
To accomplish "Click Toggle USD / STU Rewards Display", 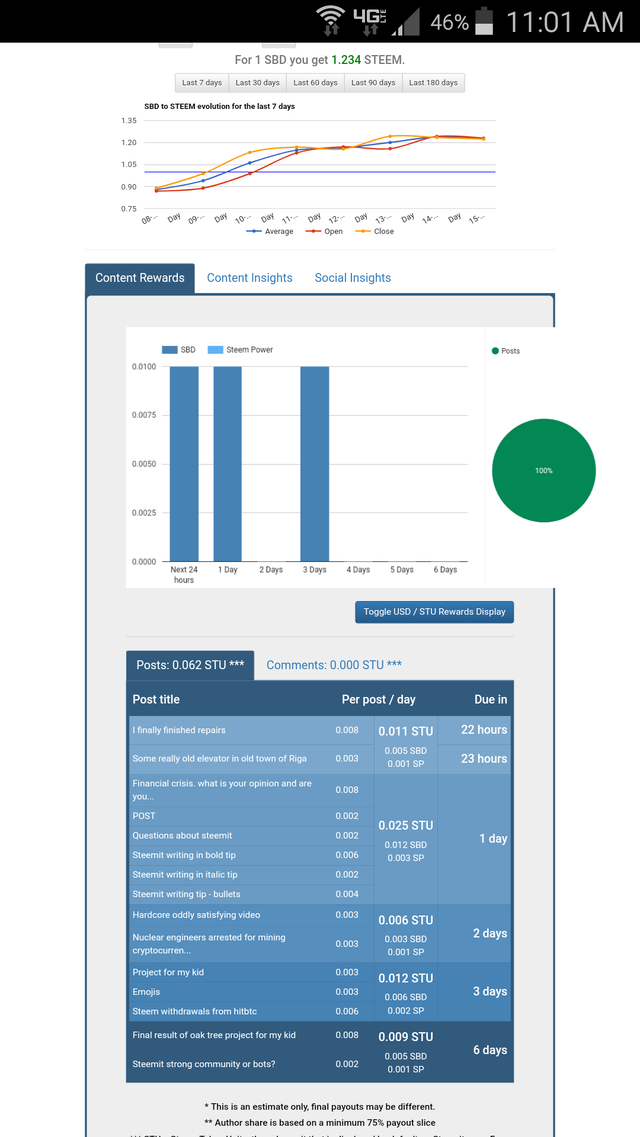I will click(x=434, y=612).
